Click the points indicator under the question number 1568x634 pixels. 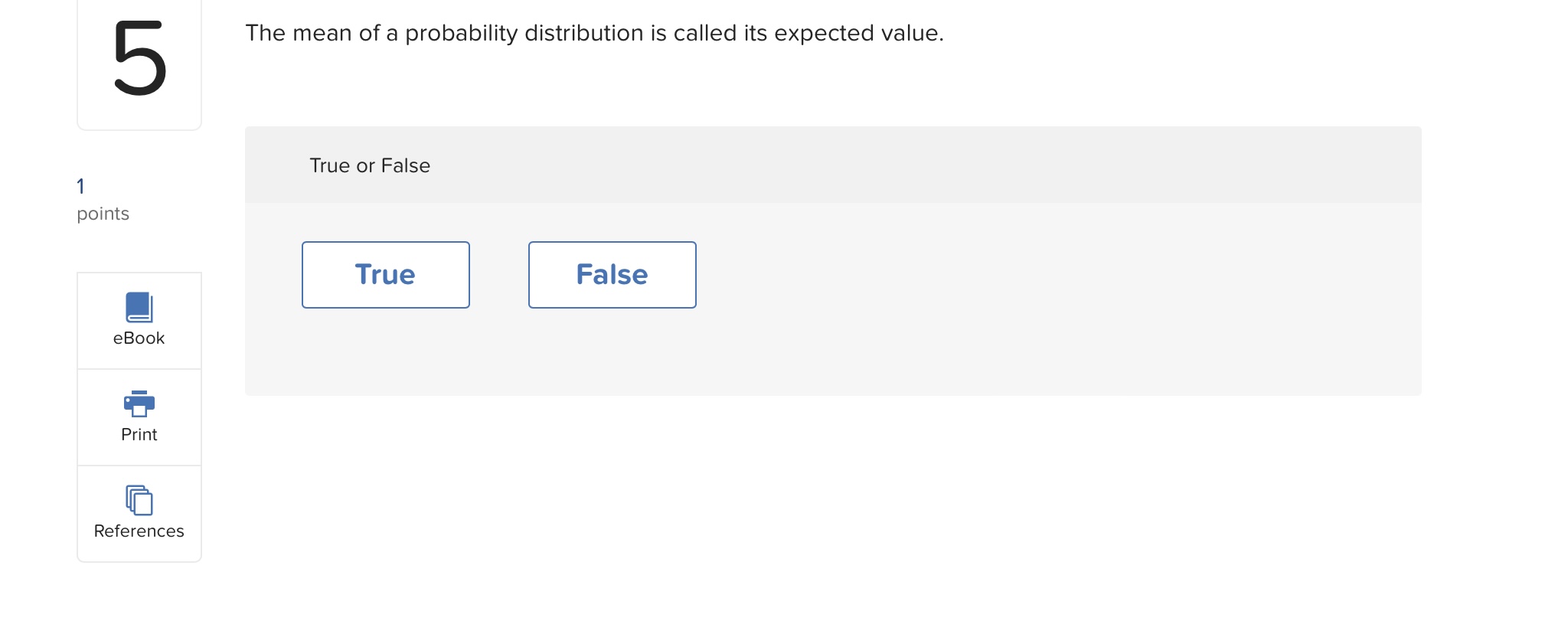(103, 214)
